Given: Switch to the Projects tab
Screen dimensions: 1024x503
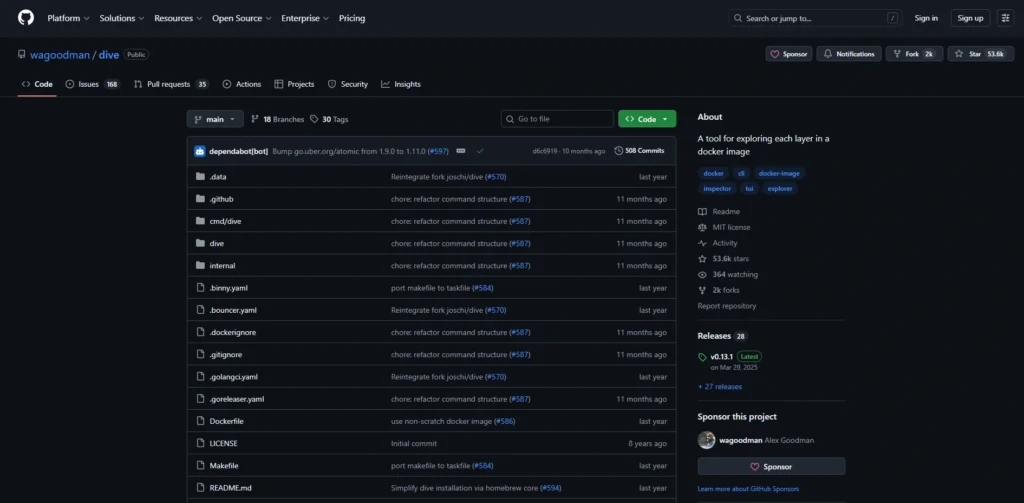Looking at the screenshot, I should tap(295, 84).
